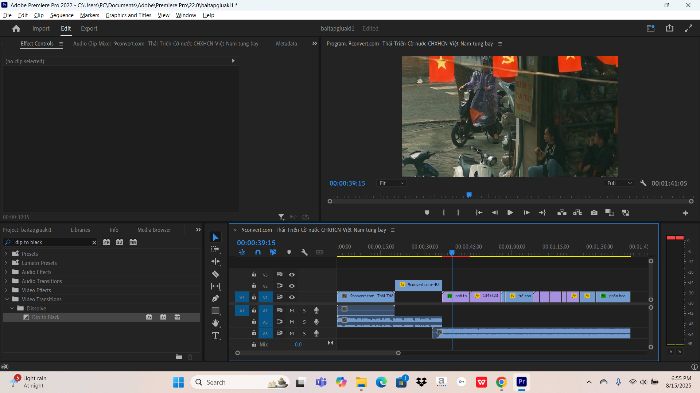Add marker in Program monitor

point(427,213)
